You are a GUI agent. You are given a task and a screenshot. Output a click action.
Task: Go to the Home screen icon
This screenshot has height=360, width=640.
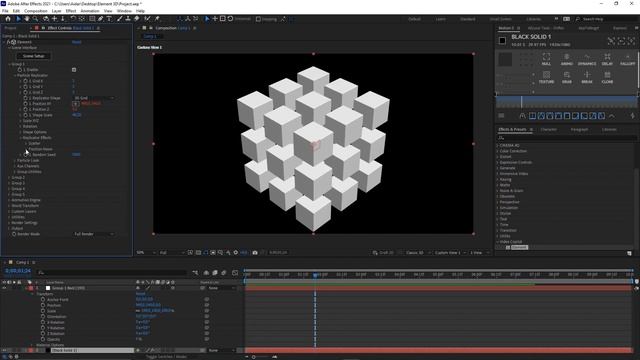coord(8,19)
